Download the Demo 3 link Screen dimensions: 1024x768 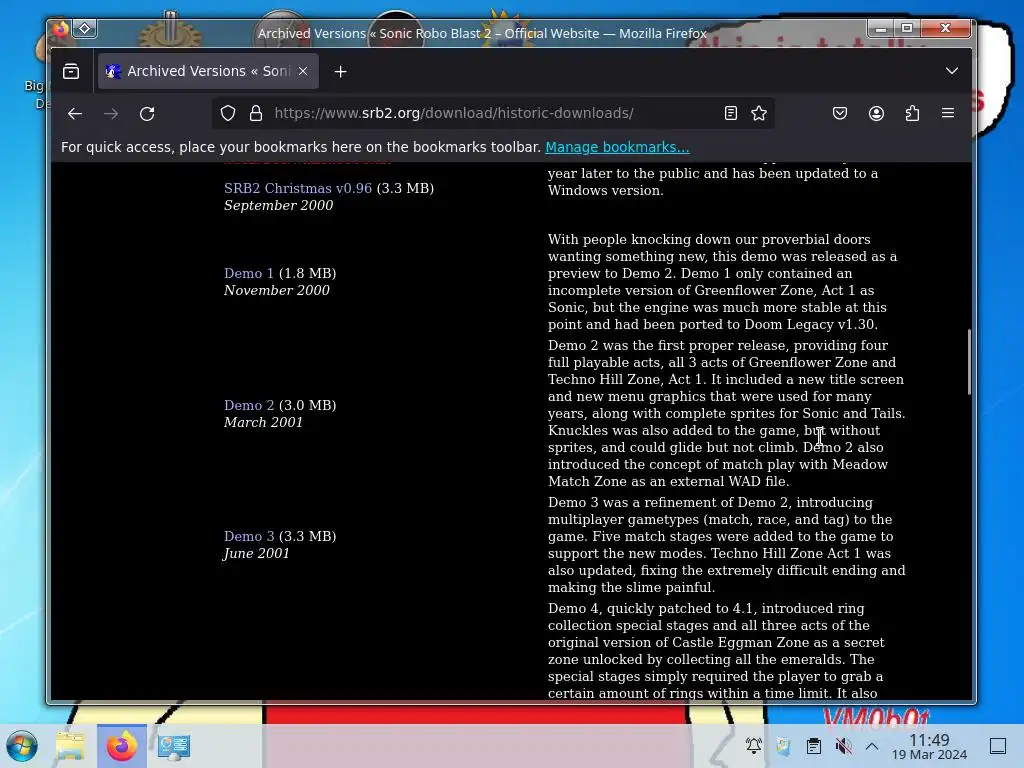[x=249, y=536]
